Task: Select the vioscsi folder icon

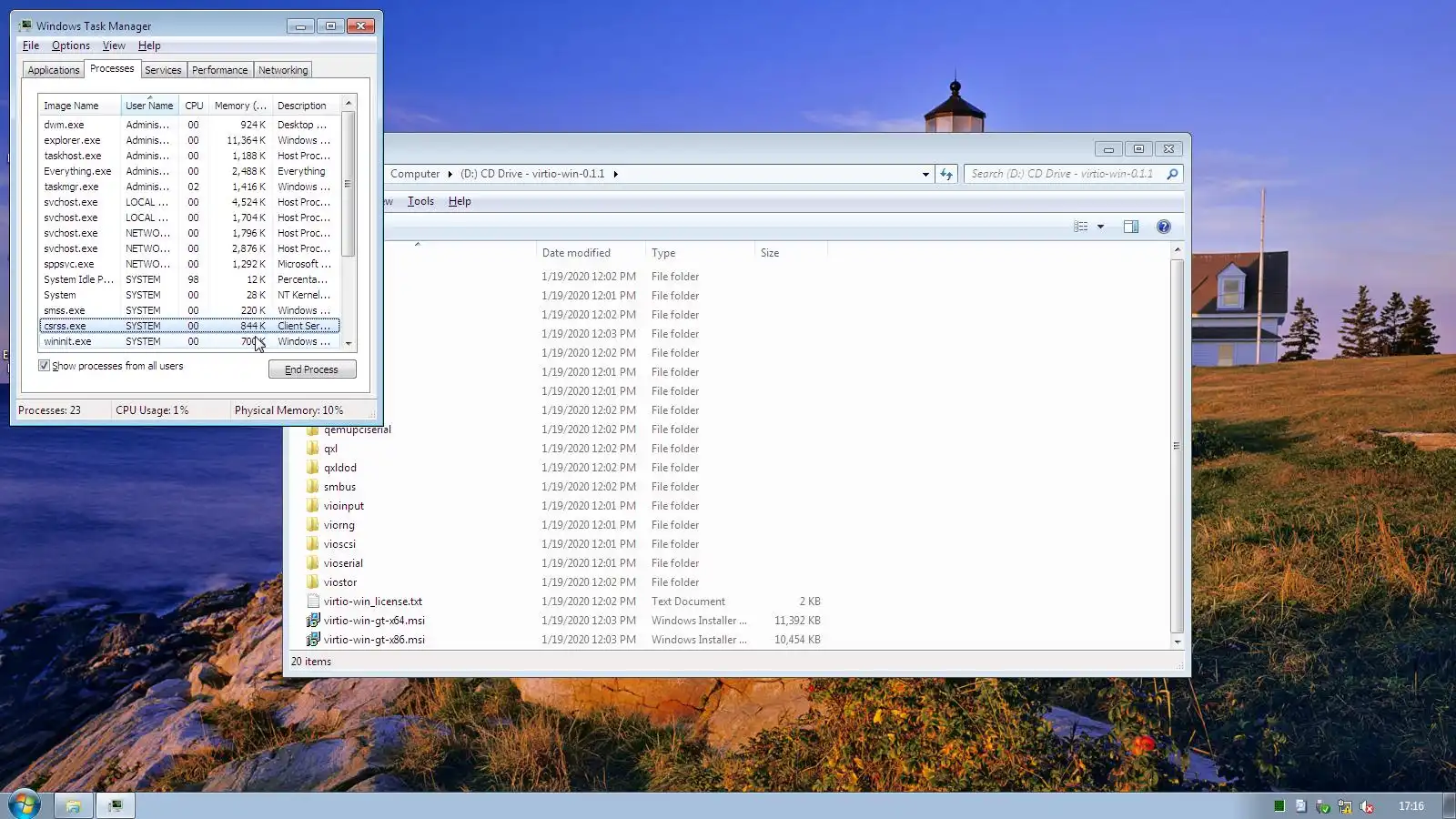Action: [313, 544]
